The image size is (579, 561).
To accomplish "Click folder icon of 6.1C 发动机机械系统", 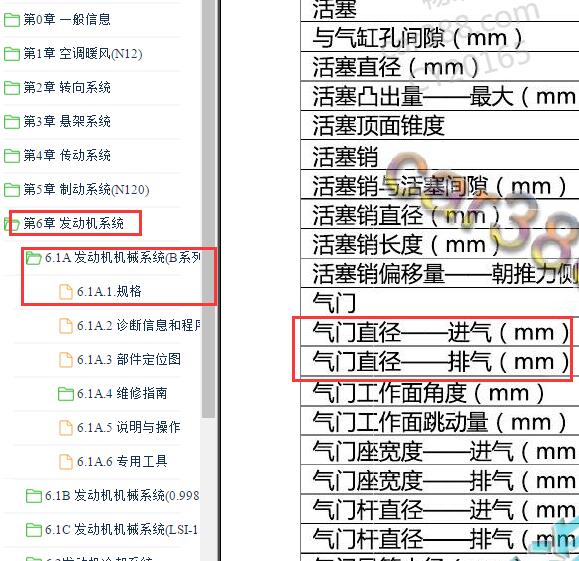I will coord(34,530).
